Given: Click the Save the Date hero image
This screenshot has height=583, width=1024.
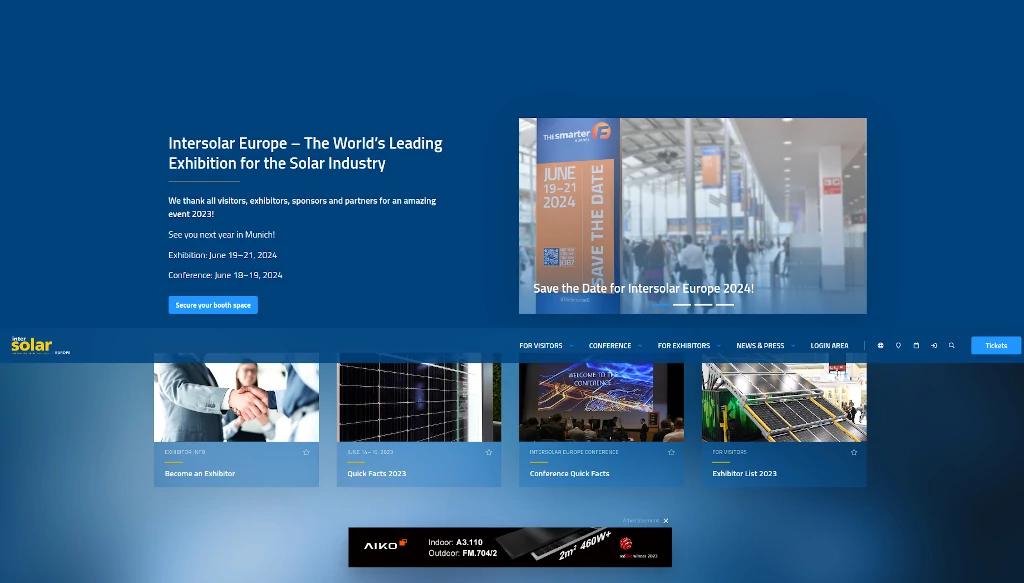Looking at the screenshot, I should 693,216.
